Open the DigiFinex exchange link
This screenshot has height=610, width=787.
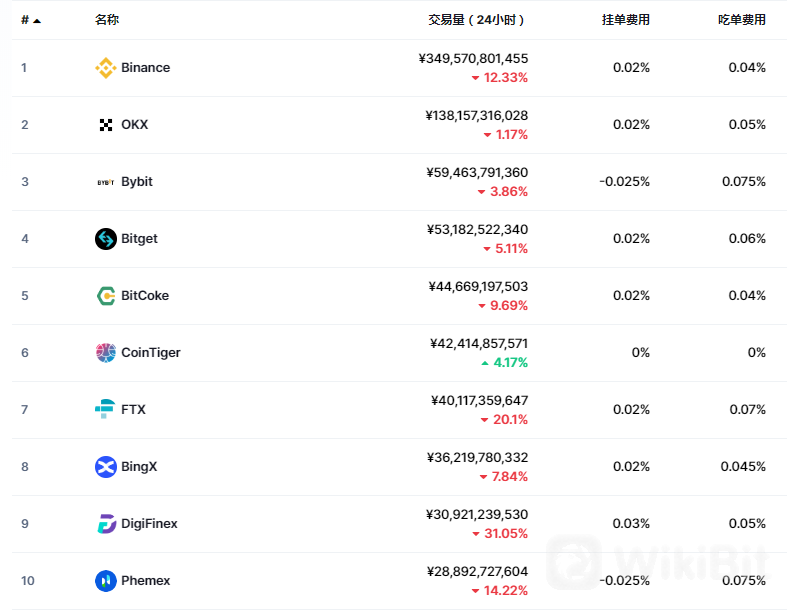tap(149, 524)
